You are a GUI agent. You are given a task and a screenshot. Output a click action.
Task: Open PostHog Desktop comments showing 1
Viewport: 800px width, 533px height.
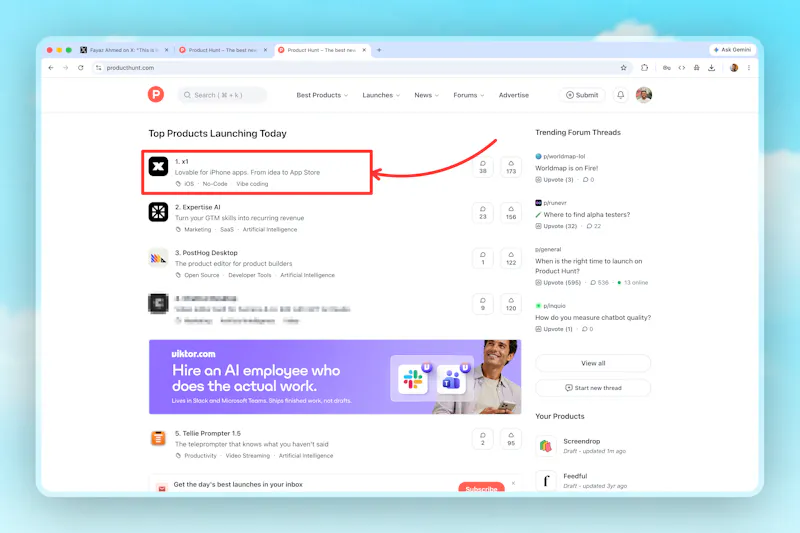[x=483, y=259]
